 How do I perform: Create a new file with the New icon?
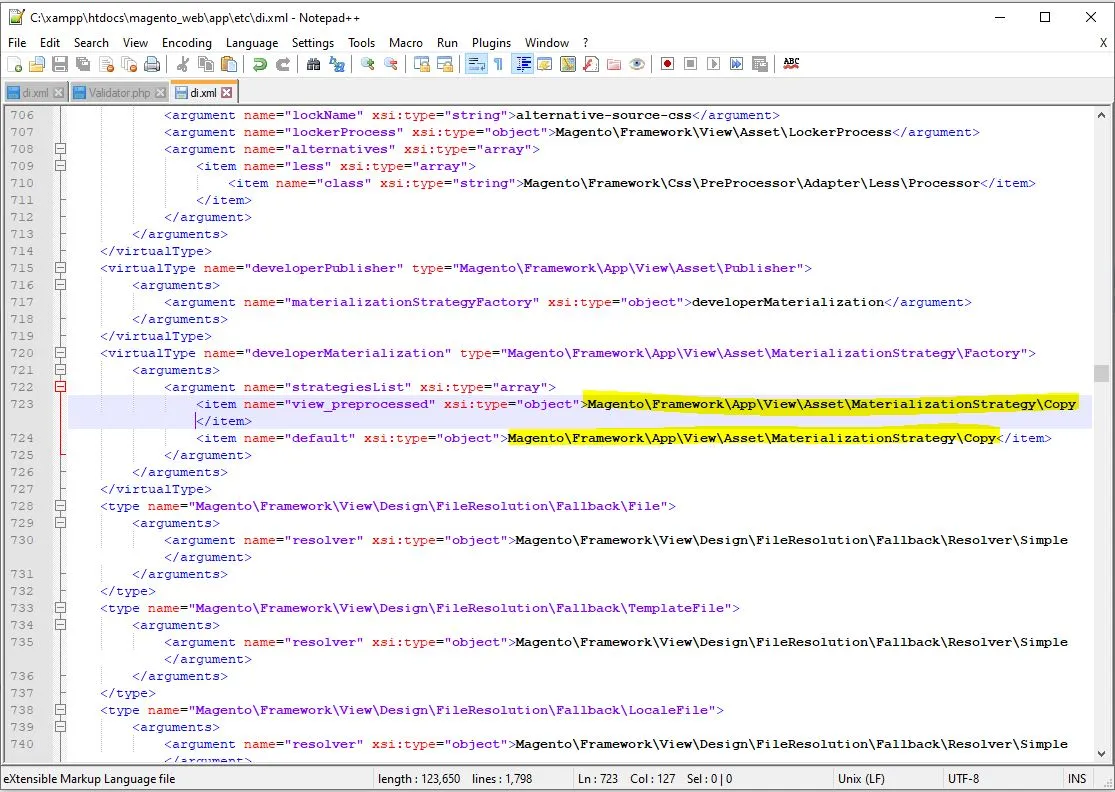(14, 65)
